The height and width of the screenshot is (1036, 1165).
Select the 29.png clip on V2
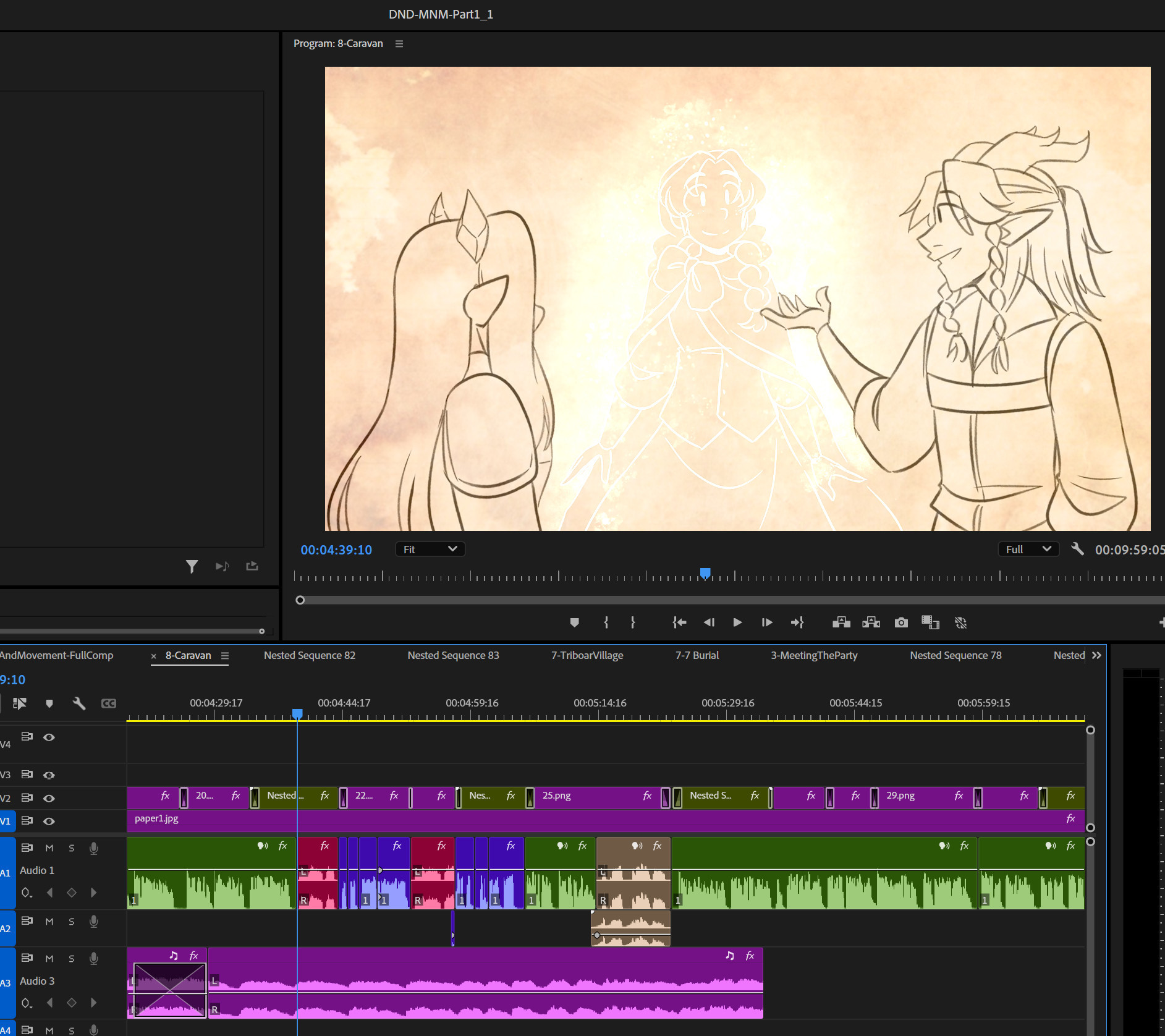point(926,797)
